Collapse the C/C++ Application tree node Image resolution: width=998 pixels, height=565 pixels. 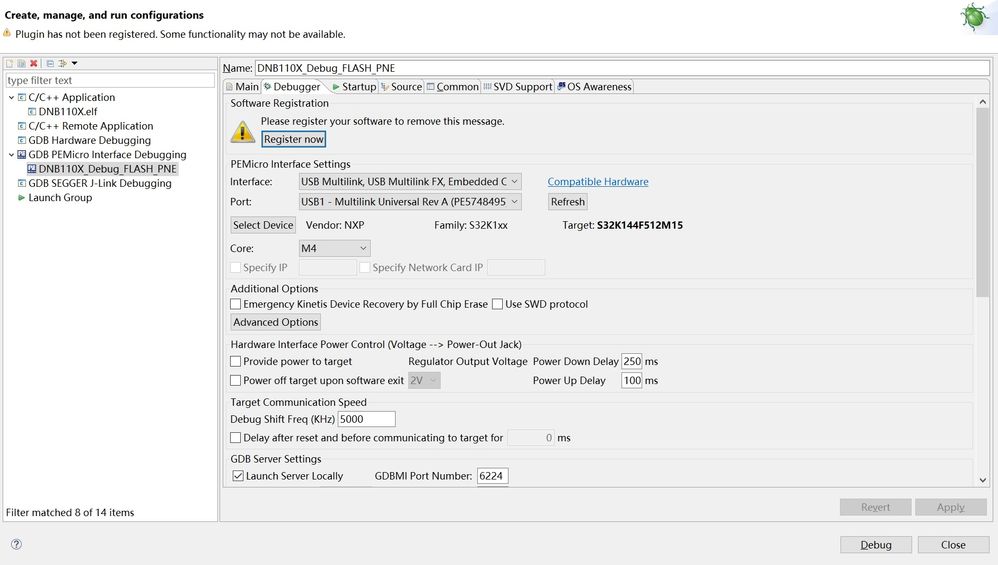pyautogui.click(x=11, y=97)
